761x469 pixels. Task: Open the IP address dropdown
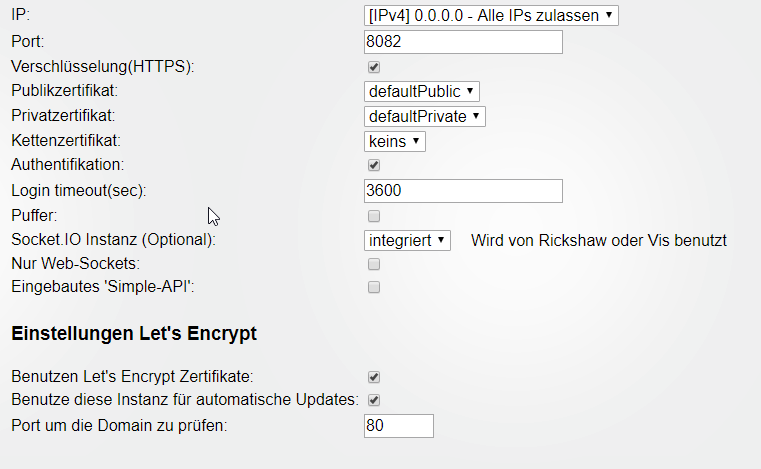[x=491, y=15]
